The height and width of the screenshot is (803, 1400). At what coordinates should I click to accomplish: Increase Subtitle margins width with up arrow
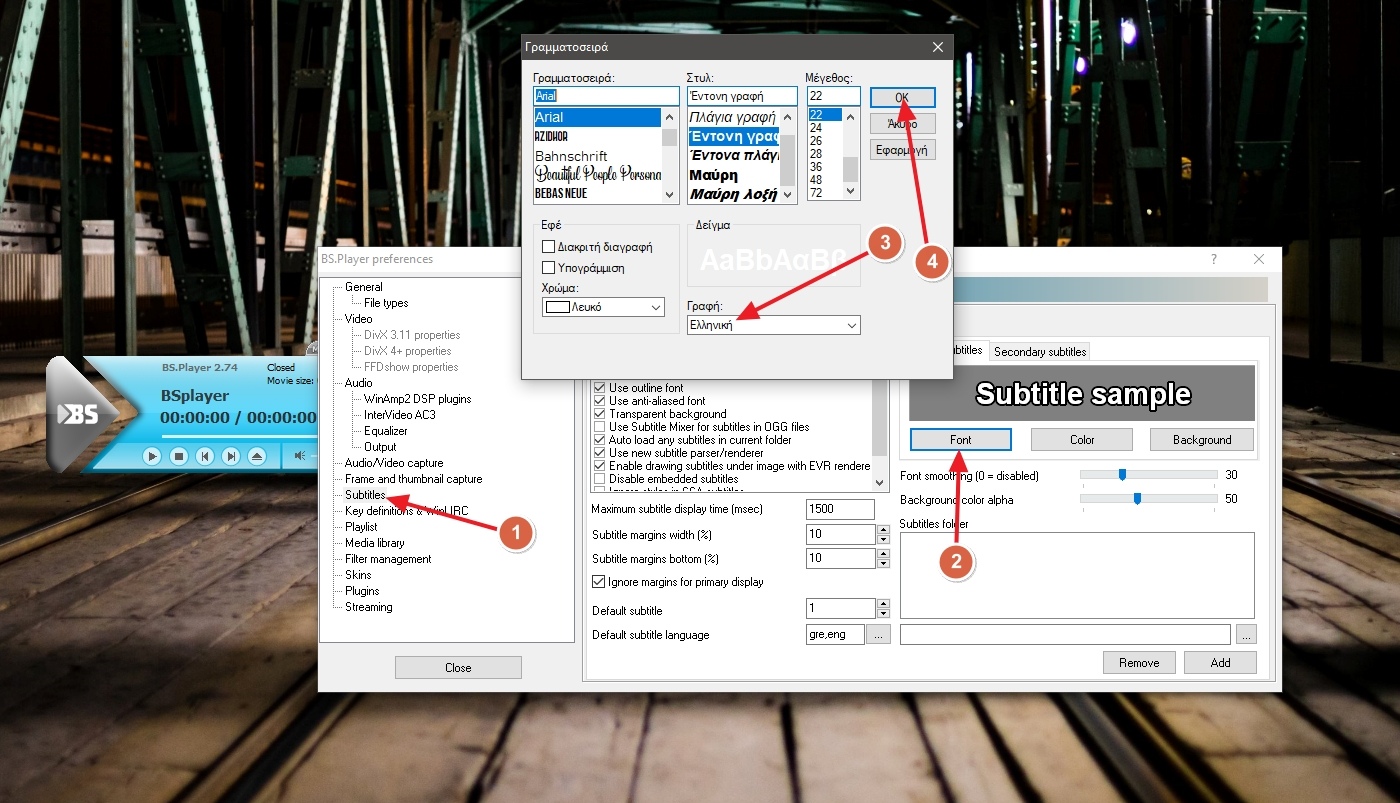click(883, 529)
